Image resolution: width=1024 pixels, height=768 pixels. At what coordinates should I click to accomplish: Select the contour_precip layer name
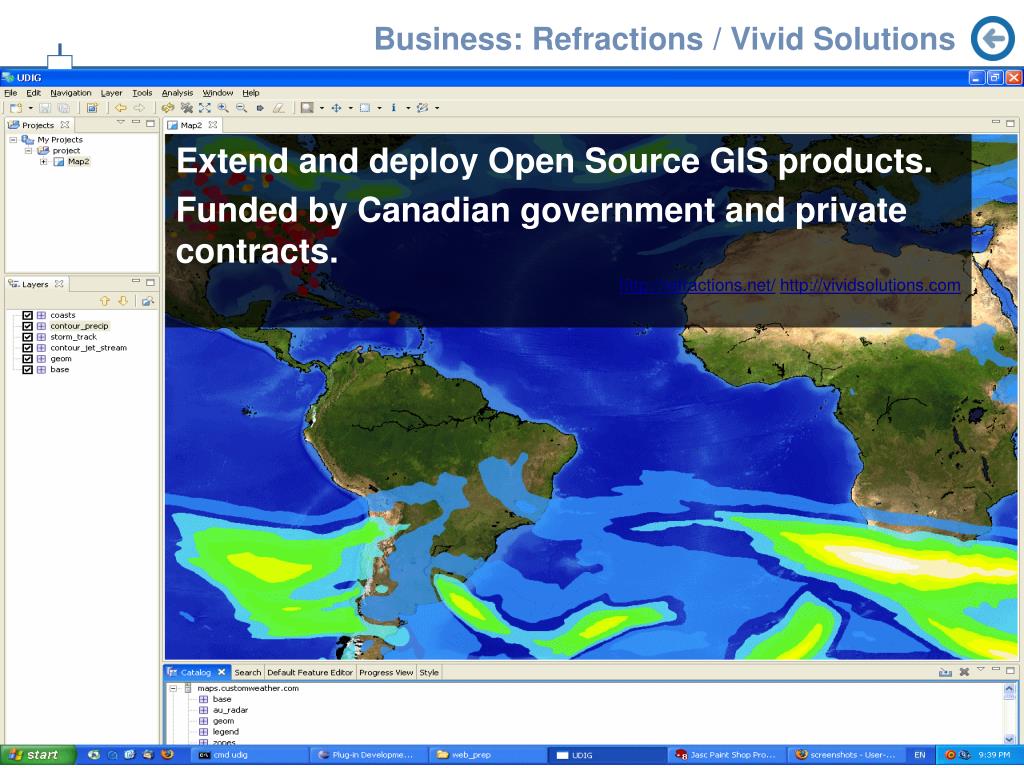click(79, 326)
